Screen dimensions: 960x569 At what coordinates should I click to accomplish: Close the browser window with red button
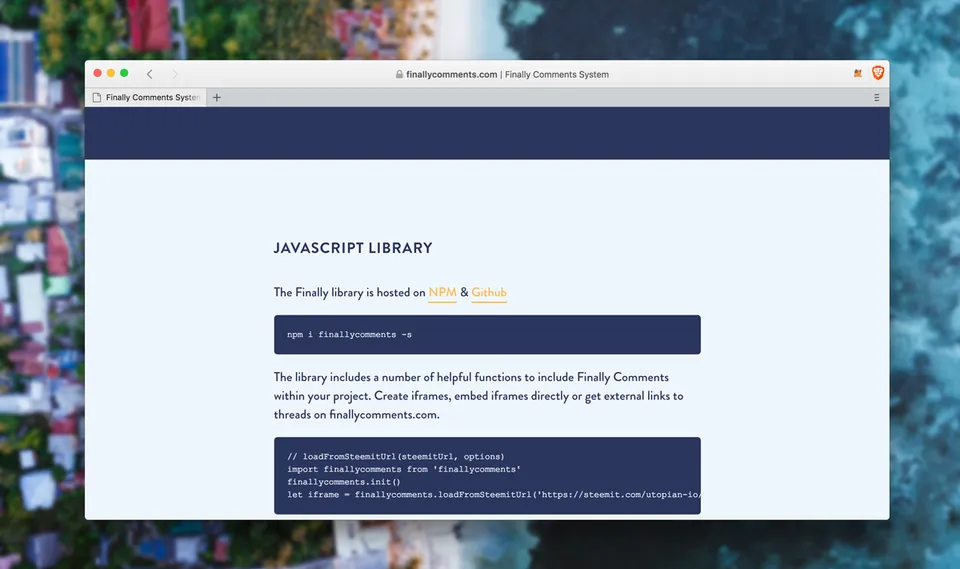click(x=97, y=73)
